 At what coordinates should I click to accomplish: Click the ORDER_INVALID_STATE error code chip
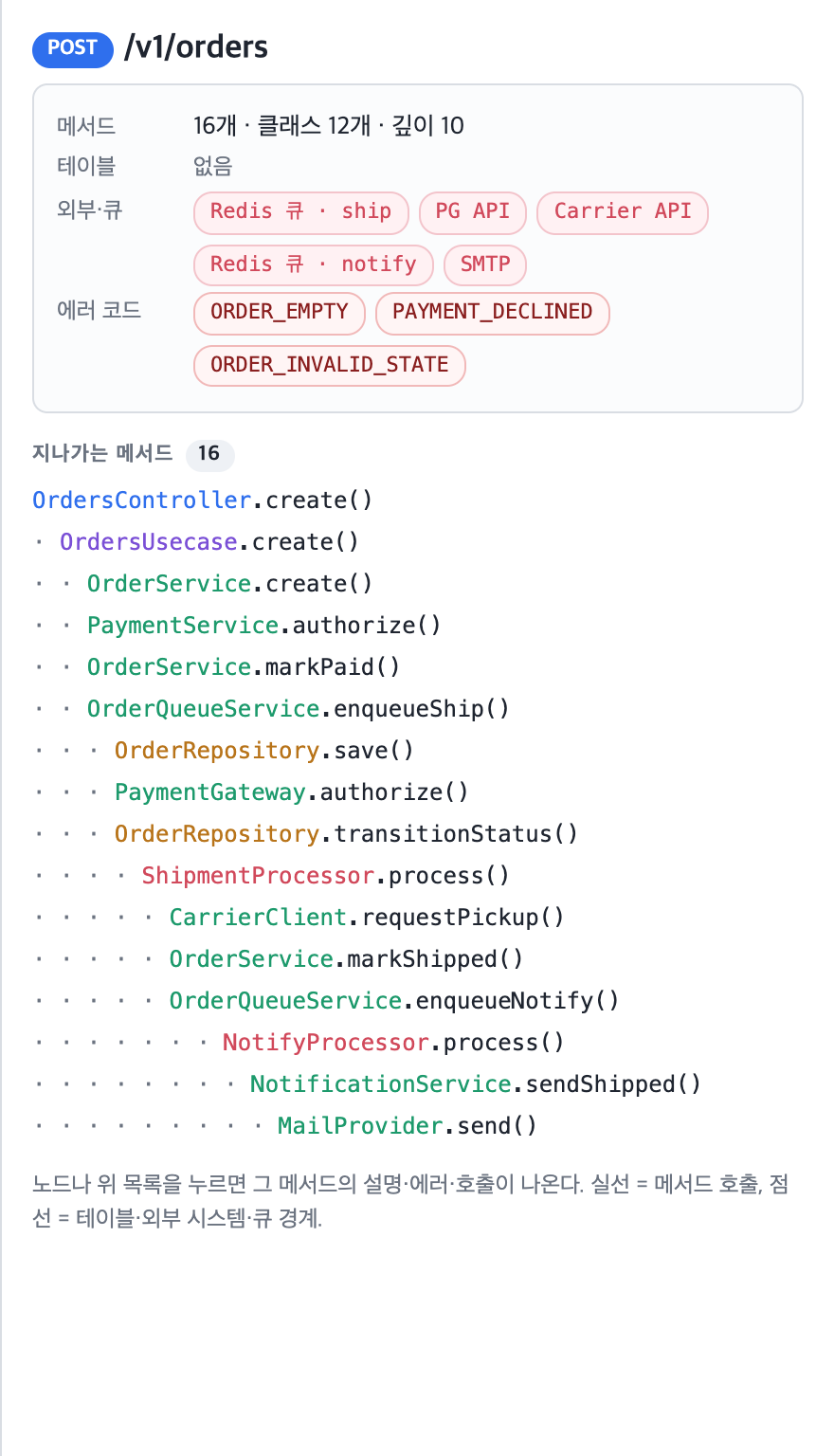(x=329, y=366)
